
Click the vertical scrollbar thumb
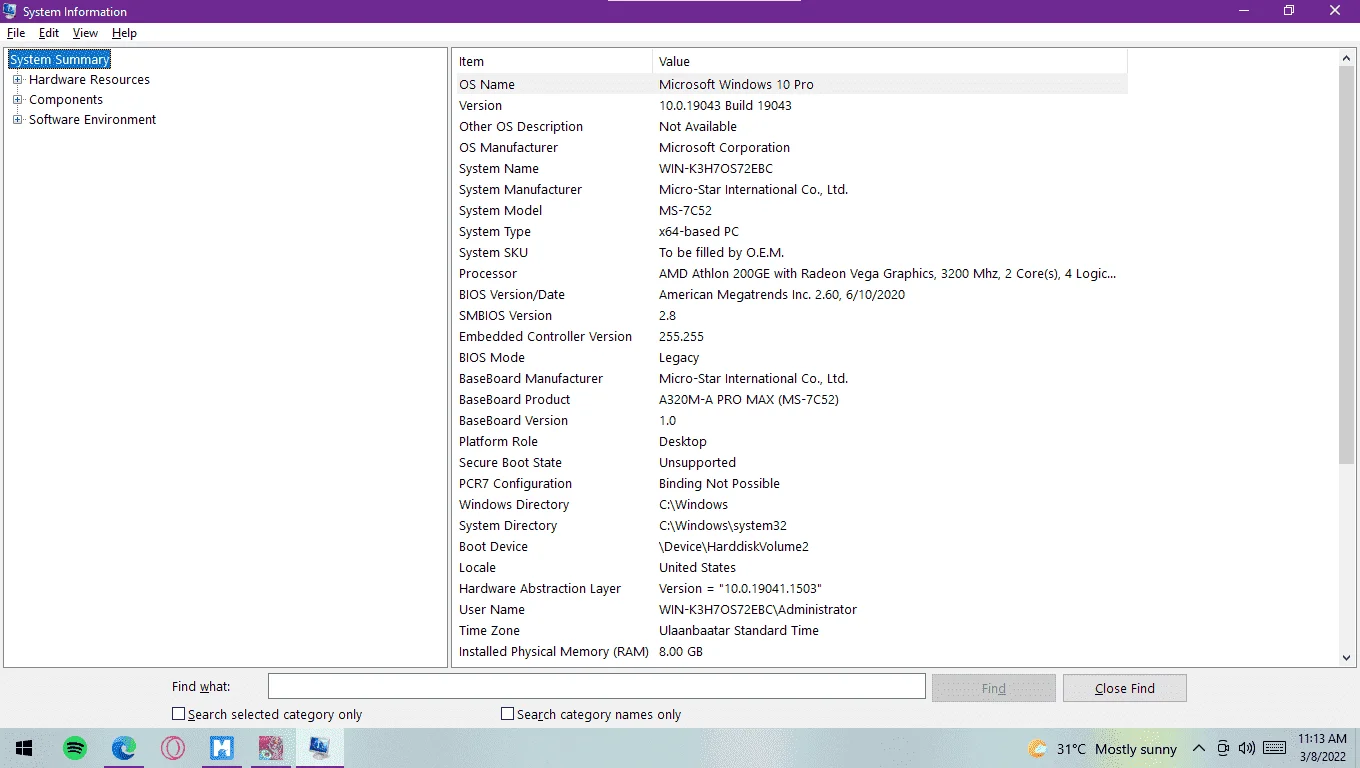click(1347, 265)
